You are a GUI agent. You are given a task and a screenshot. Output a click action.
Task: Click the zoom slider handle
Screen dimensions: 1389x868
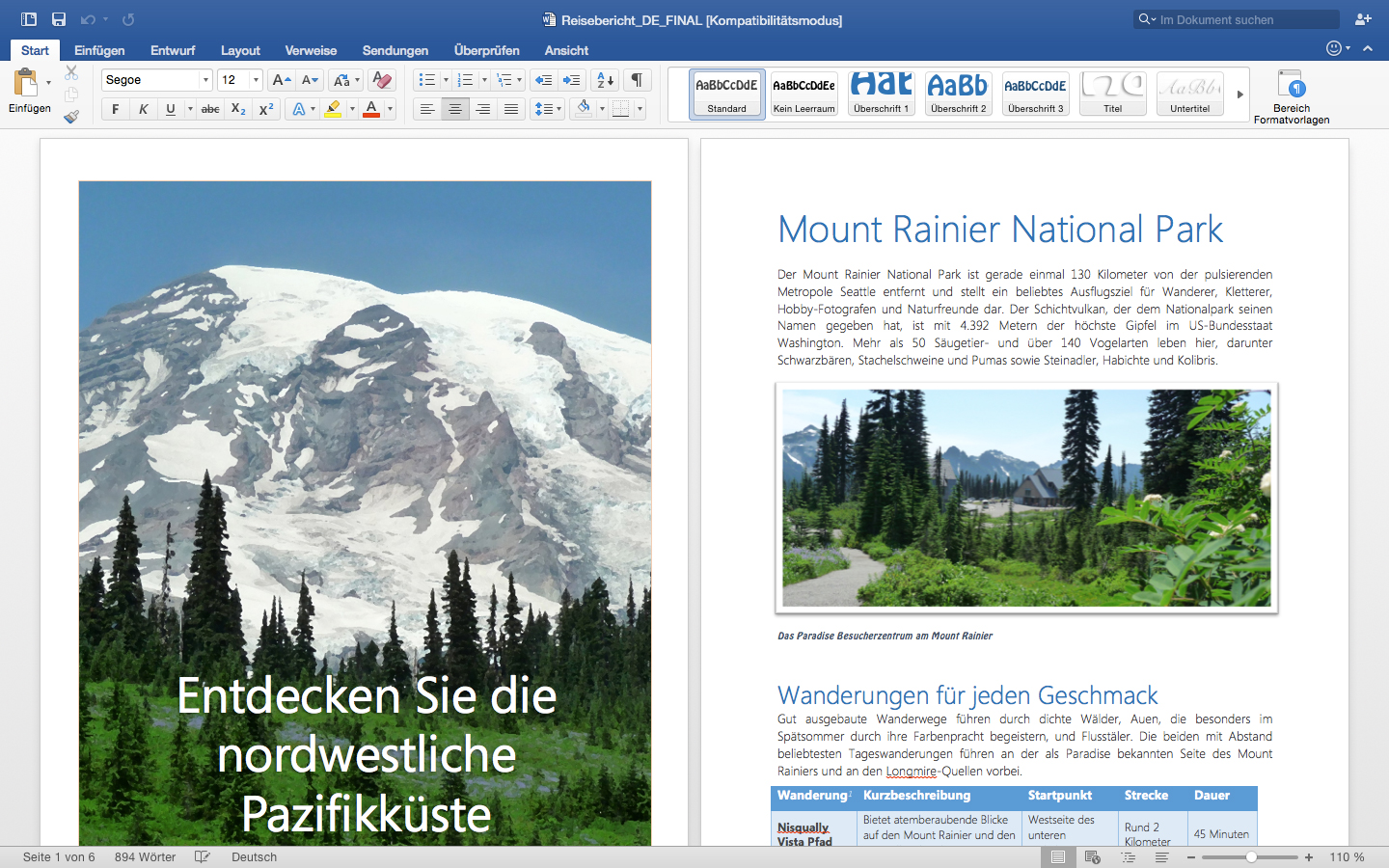tap(1251, 857)
